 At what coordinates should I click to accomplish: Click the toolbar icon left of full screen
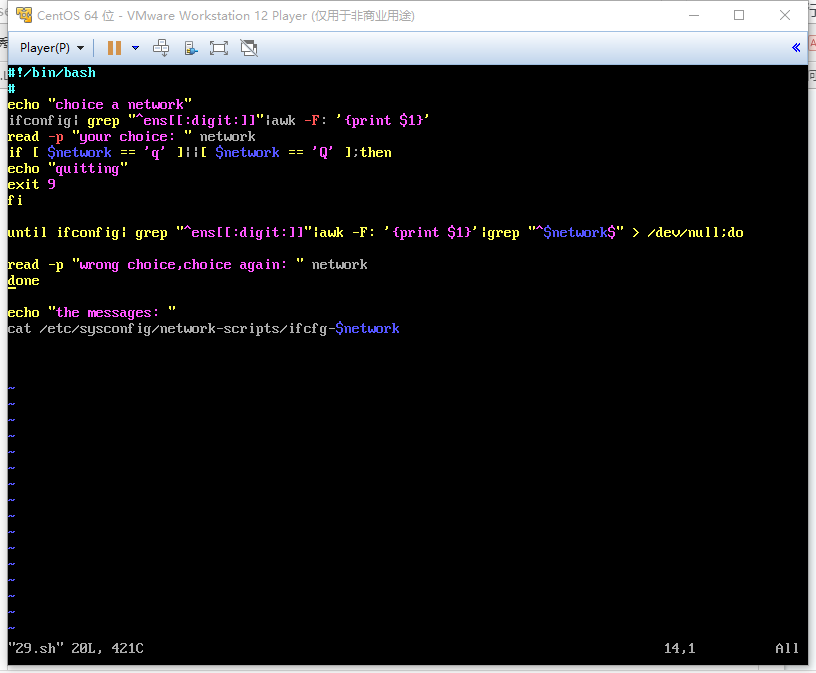[x=191, y=48]
